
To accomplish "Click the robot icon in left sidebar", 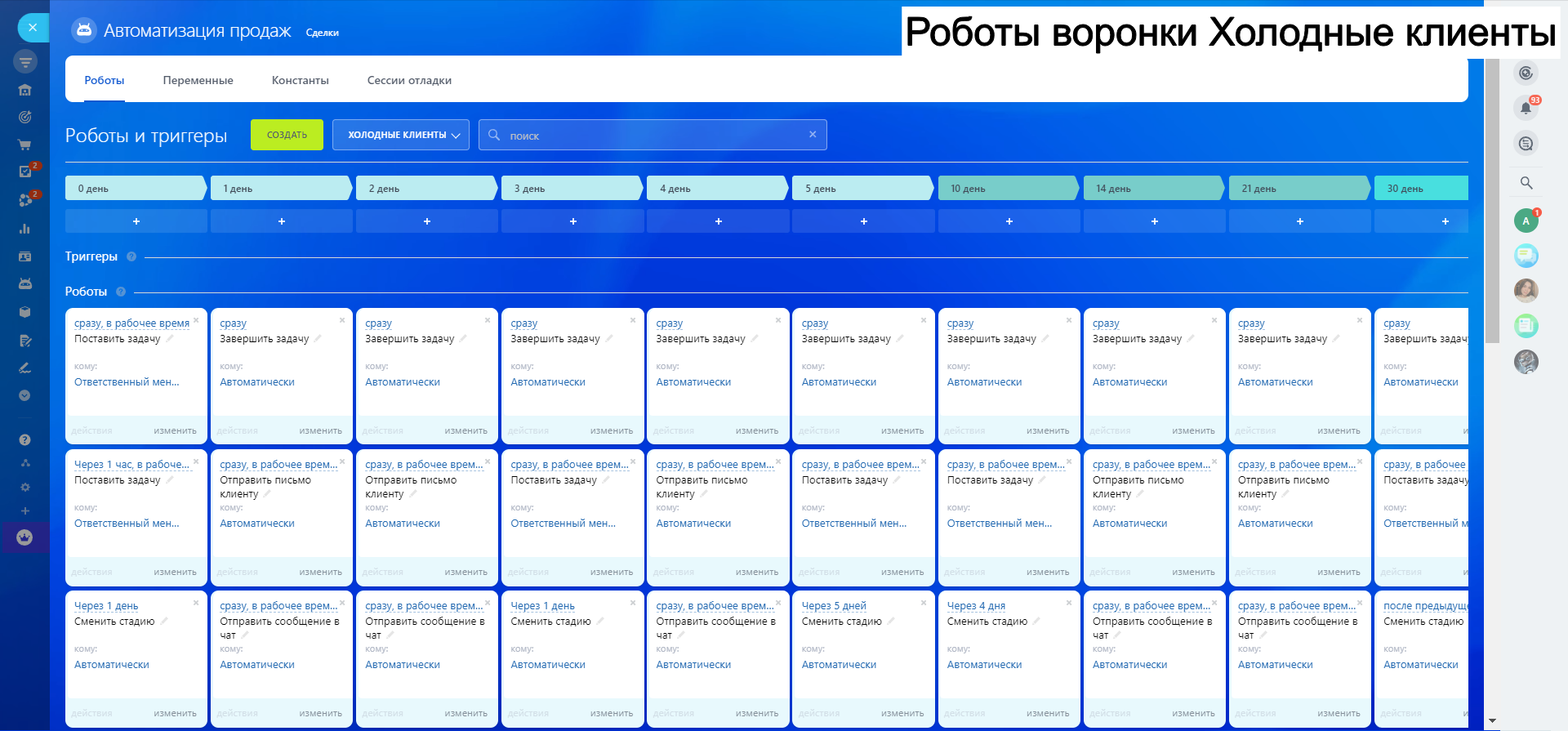I will (24, 283).
